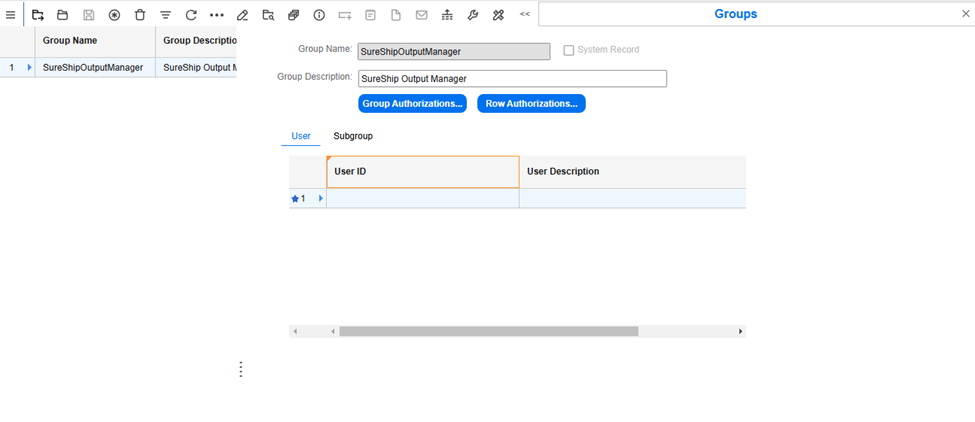The height and width of the screenshot is (422, 975).
Task: Click the horizontal scrollbar thumb
Action: 488,331
